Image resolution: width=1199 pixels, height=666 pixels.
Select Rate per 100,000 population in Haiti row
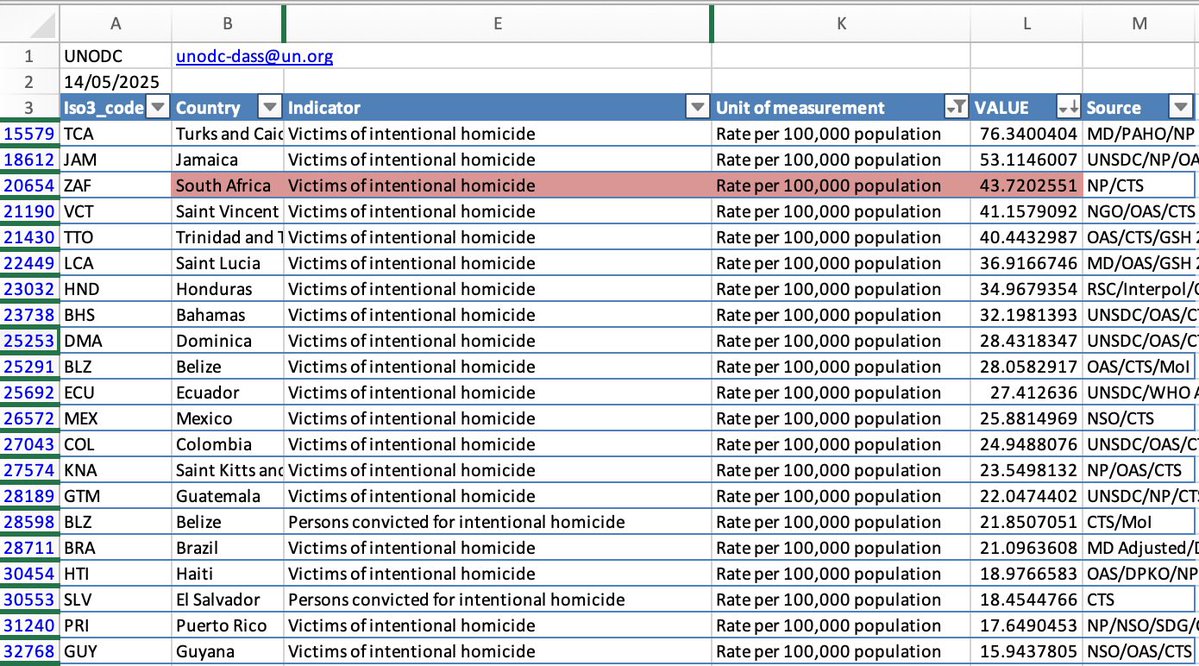pyautogui.click(x=841, y=573)
